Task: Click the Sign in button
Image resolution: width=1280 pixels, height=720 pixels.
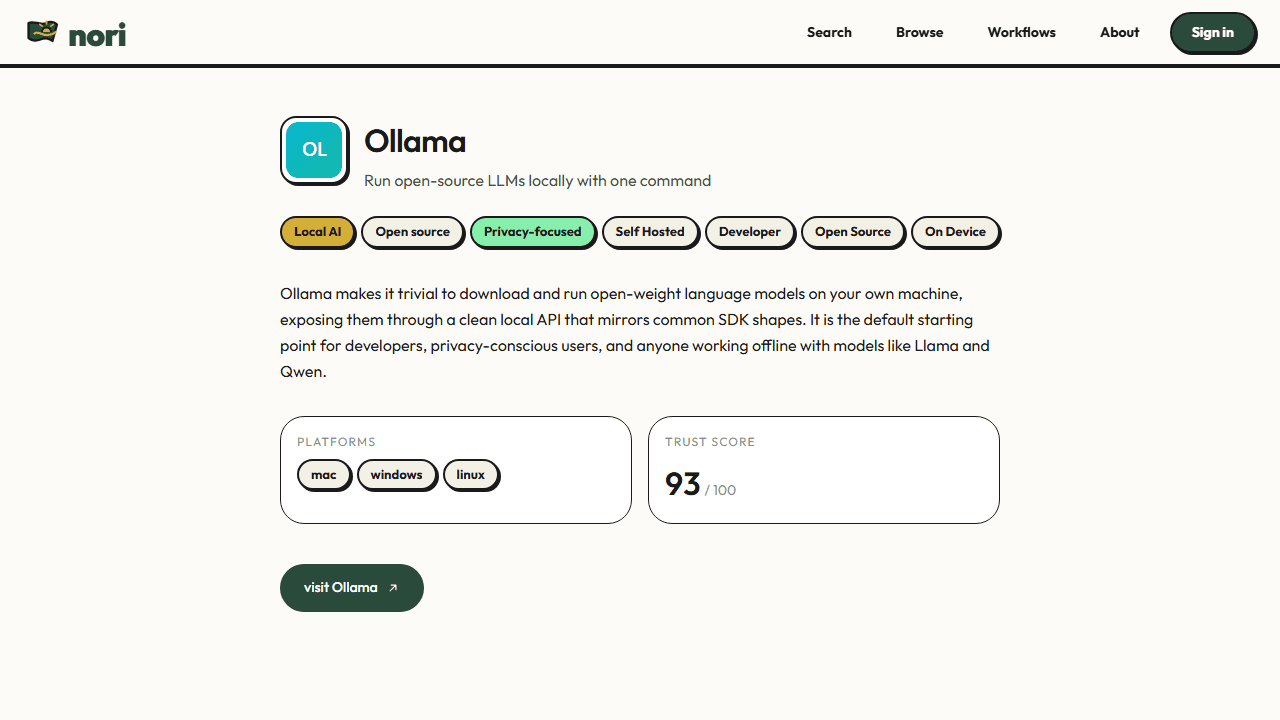Action: pyautogui.click(x=1212, y=32)
